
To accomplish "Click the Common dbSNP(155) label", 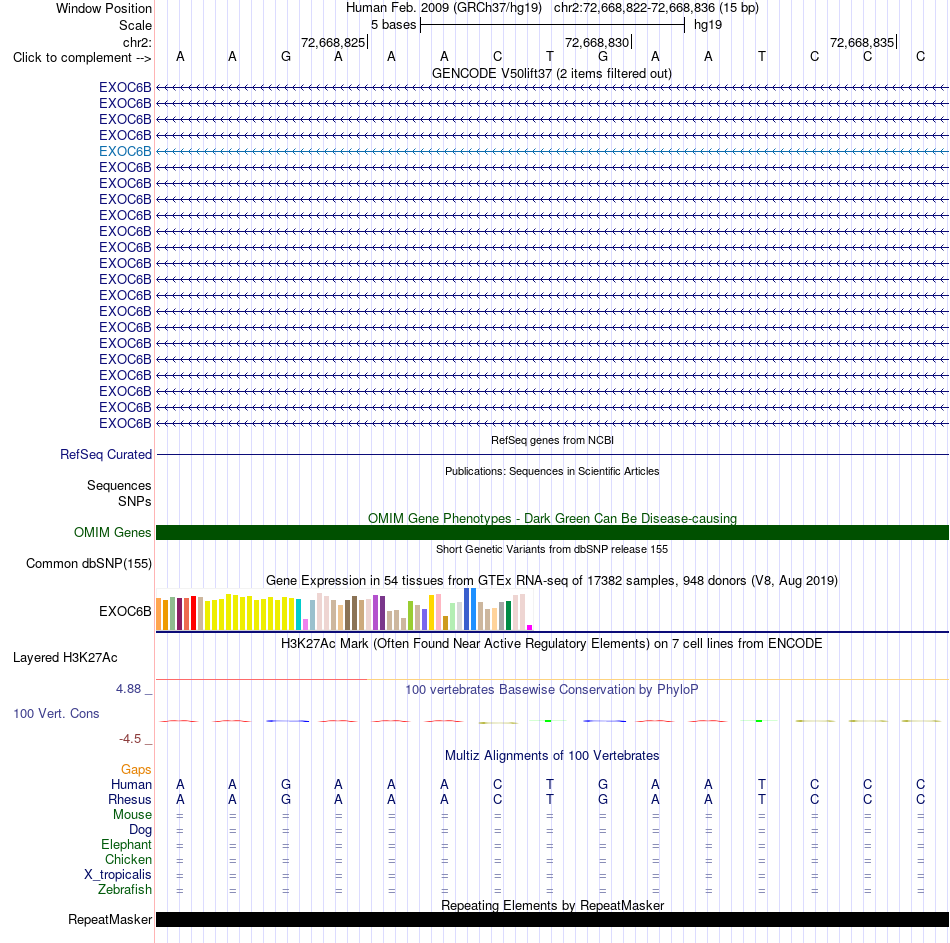I will point(88,564).
